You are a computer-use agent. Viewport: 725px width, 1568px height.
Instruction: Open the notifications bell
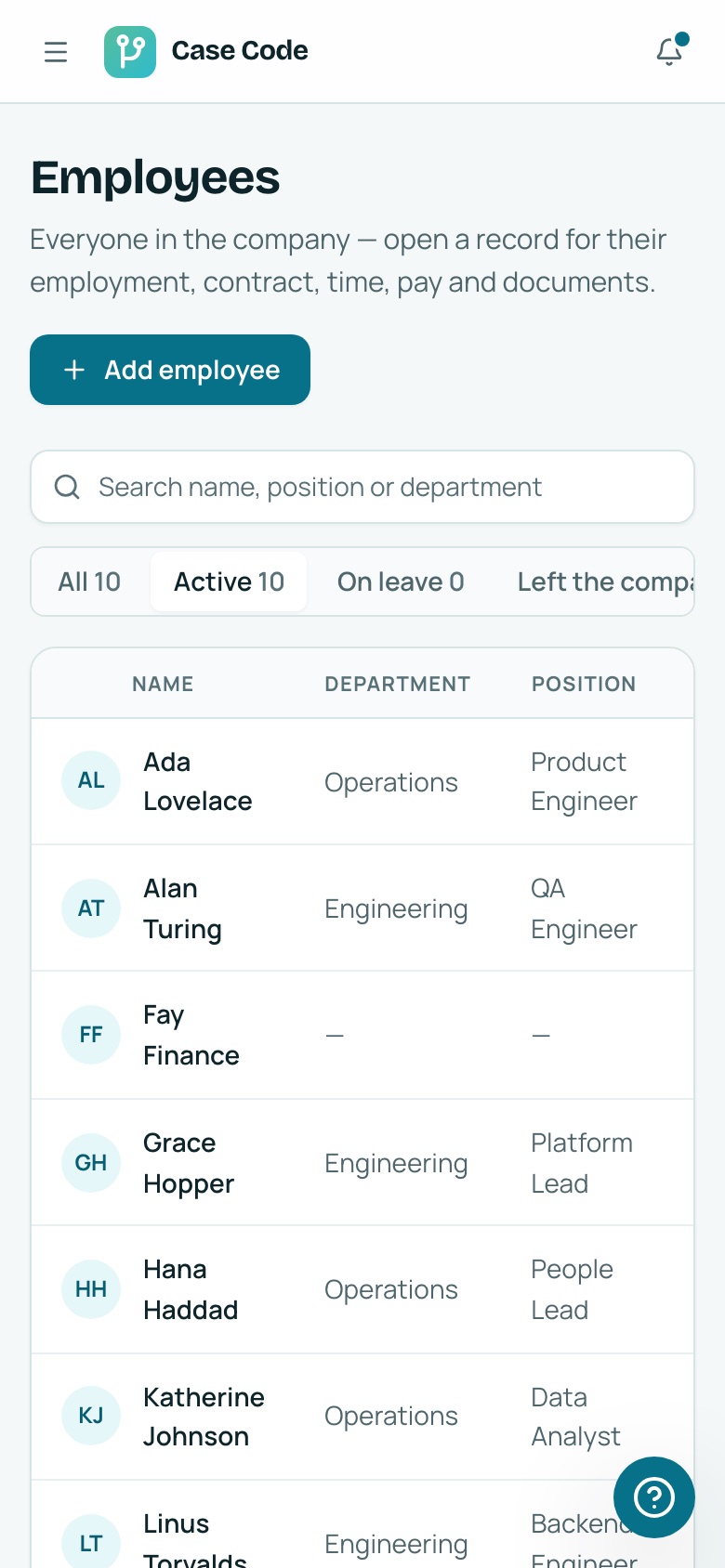(669, 52)
